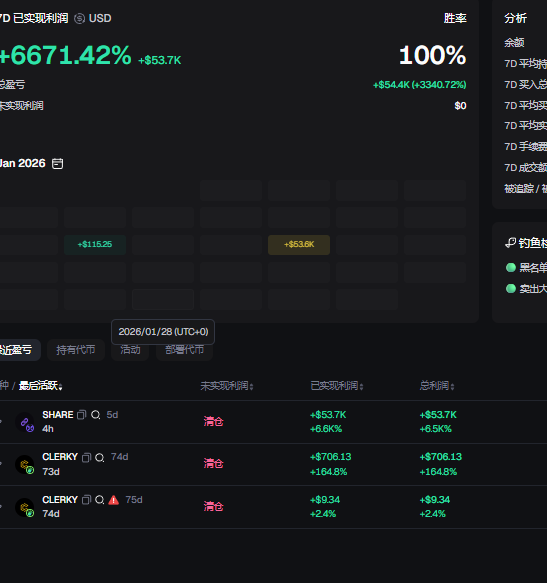Viewport: 547px width, 583px height.
Task: Search the CLERKY 75d token
Action: [x=99, y=500]
